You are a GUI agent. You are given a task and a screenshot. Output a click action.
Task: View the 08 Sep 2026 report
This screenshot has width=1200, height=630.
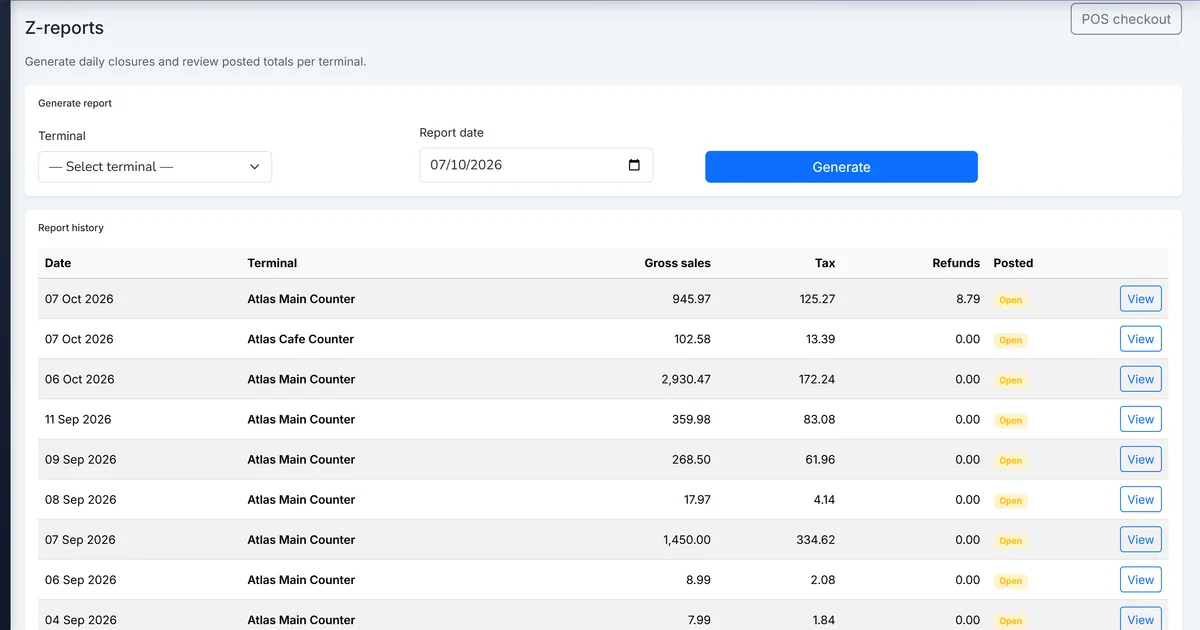1140,499
